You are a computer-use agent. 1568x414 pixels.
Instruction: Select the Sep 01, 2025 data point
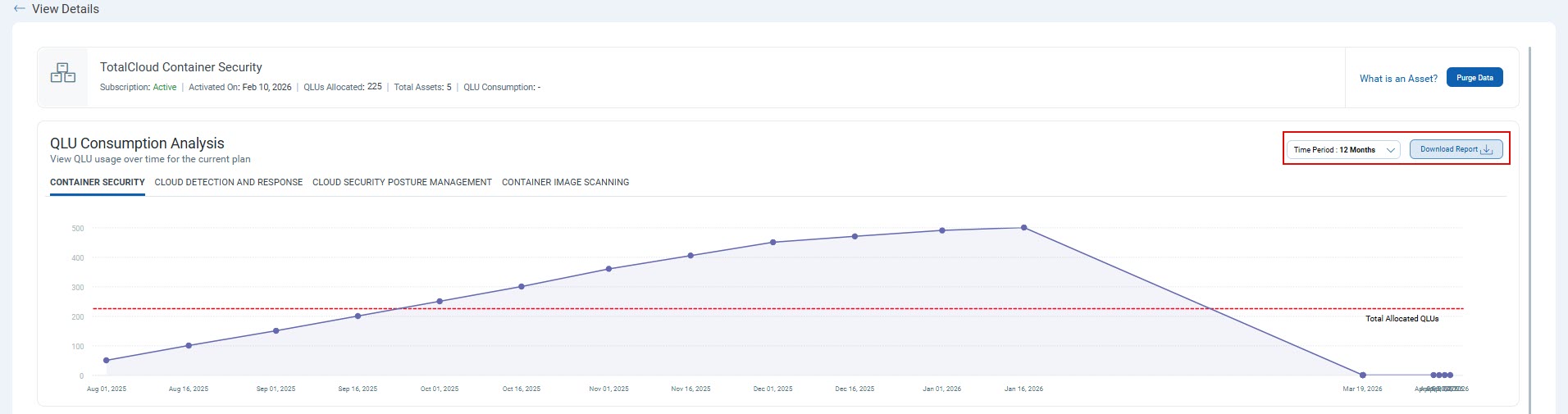[276, 330]
